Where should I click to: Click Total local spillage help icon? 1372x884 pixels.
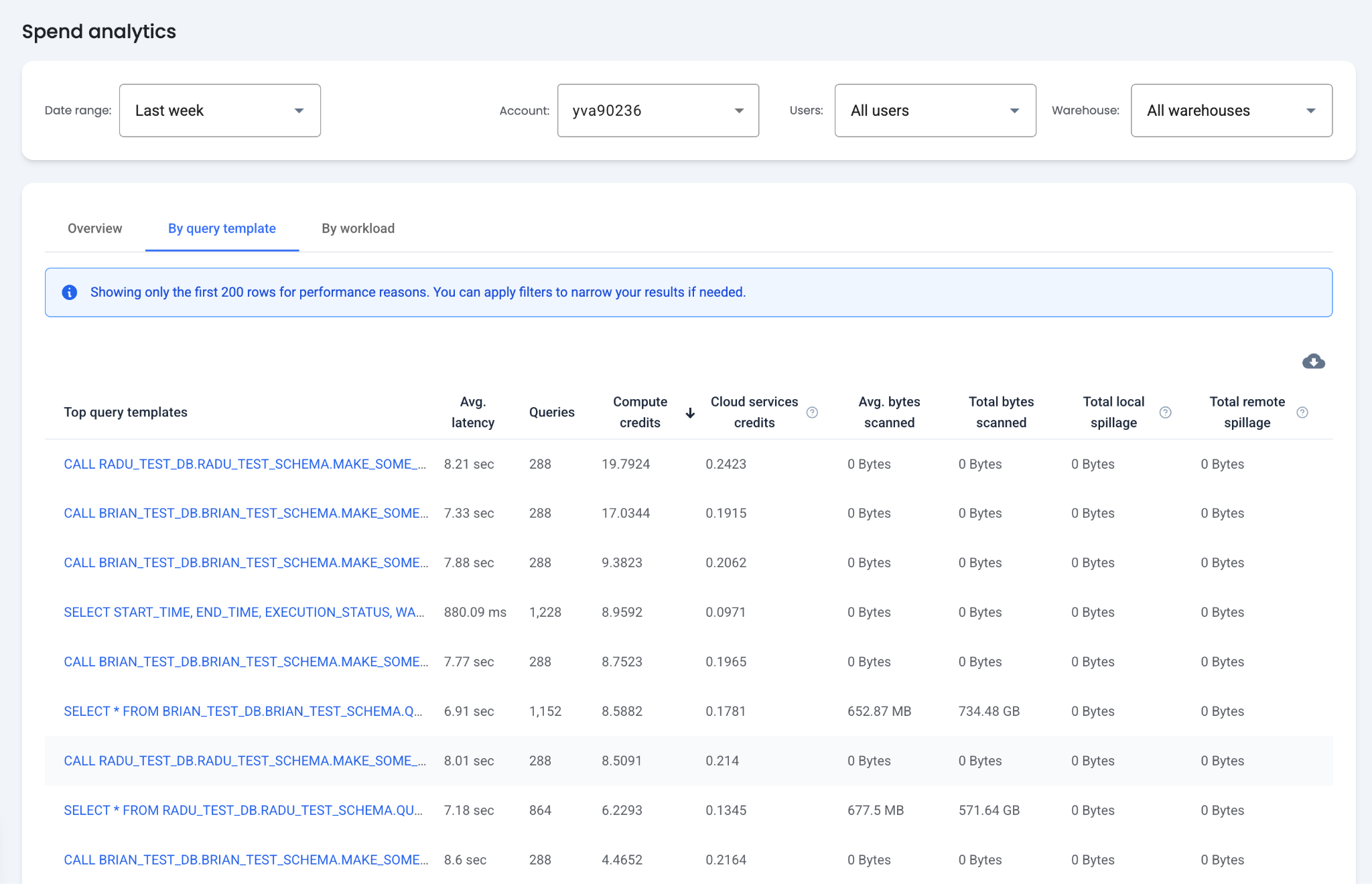click(1165, 413)
